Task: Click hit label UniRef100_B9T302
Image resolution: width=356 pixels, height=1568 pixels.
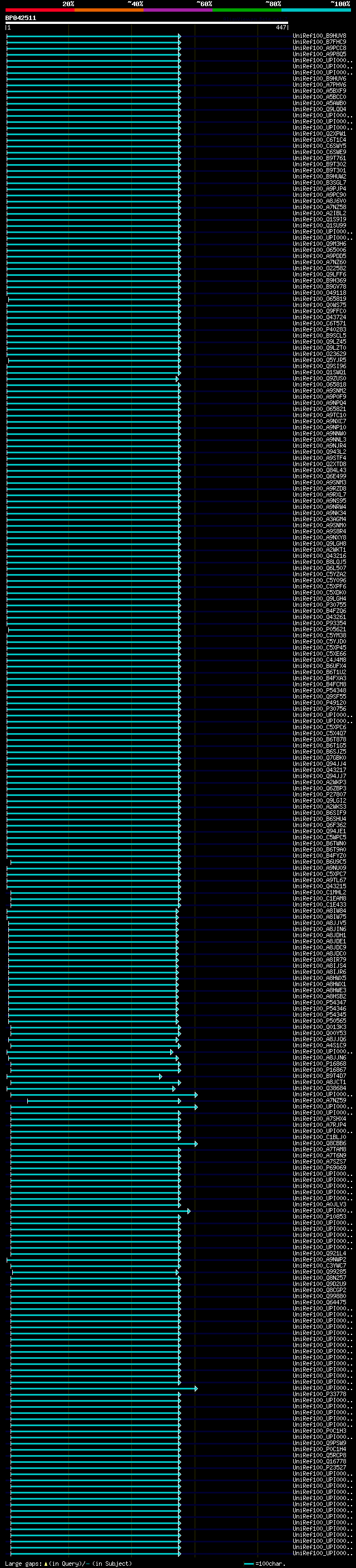Action: pyautogui.click(x=319, y=164)
